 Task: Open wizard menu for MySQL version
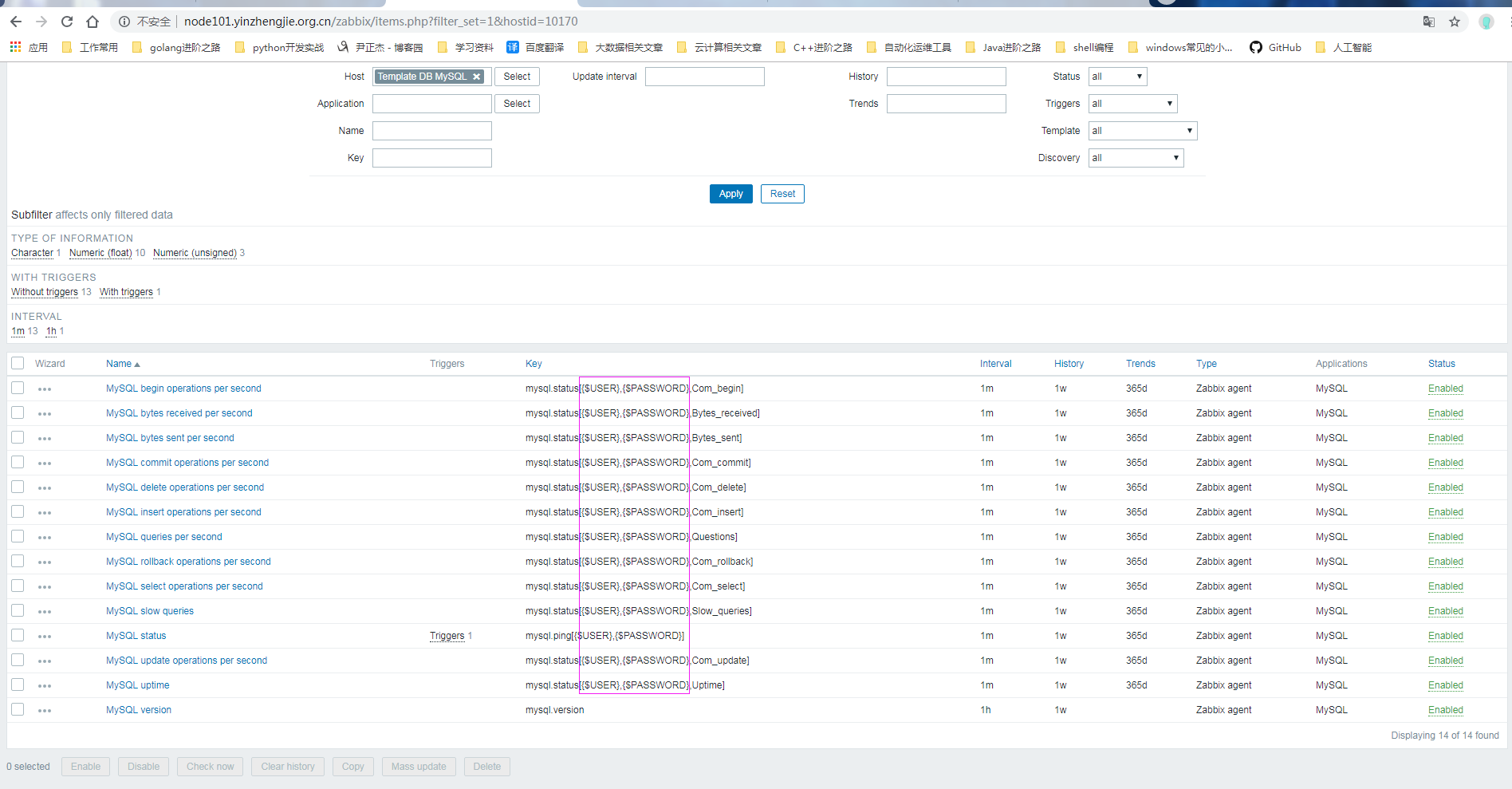[45, 711]
